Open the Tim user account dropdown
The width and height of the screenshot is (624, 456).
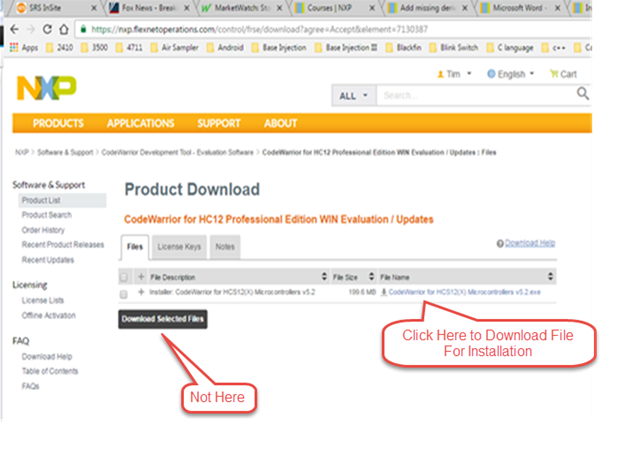coord(454,74)
